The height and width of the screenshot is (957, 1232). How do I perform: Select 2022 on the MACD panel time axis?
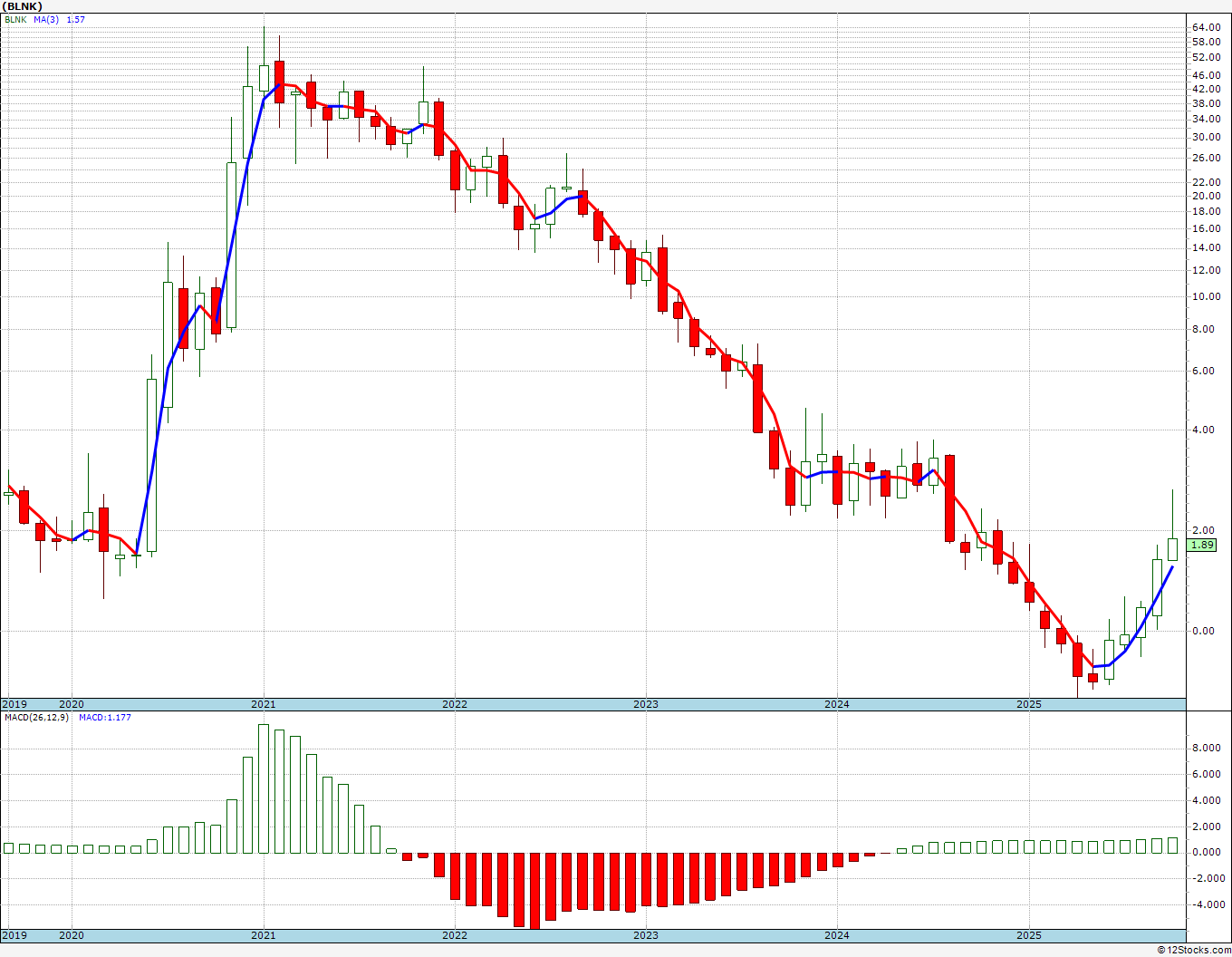pos(454,935)
